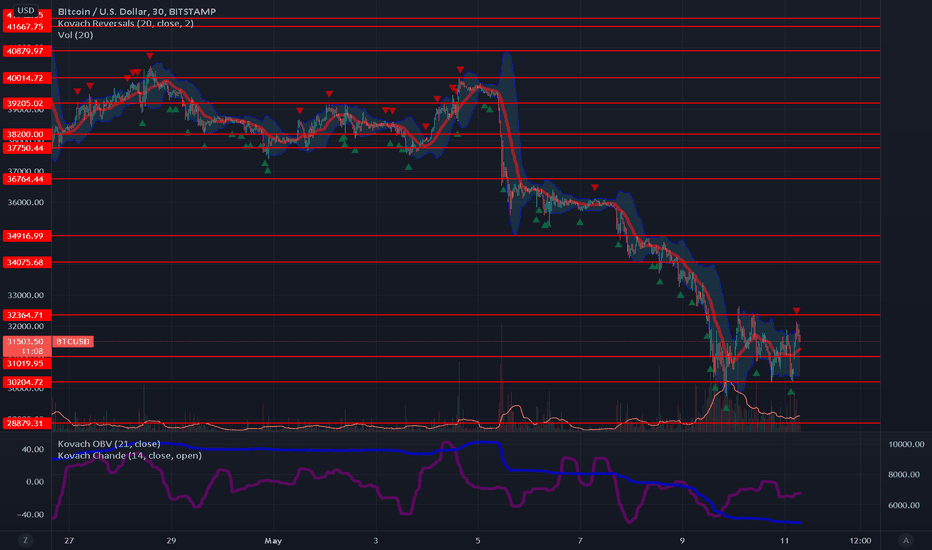Viewport: 932px width, 550px height.
Task: Select the 32364.71 price level label
Action: point(27,315)
